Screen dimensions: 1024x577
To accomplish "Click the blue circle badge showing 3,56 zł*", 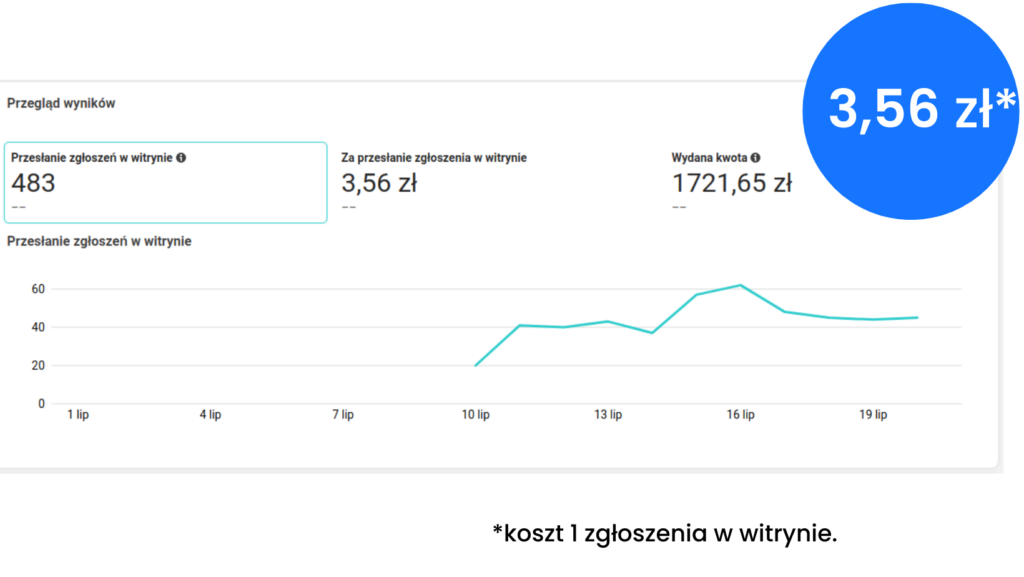I will click(x=910, y=110).
